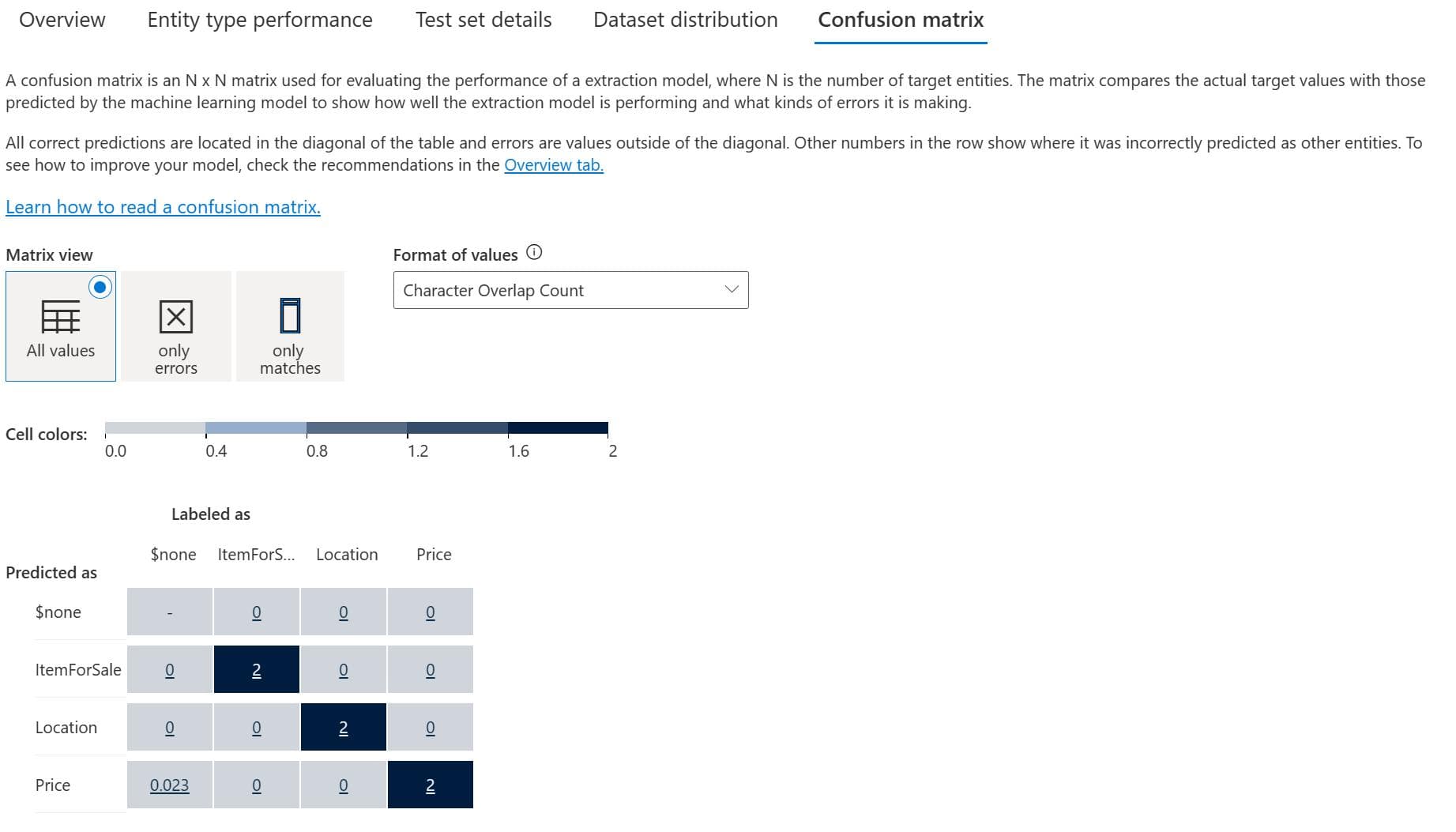
Task: Open the Character Overlap Count dropdown
Action: pos(570,290)
